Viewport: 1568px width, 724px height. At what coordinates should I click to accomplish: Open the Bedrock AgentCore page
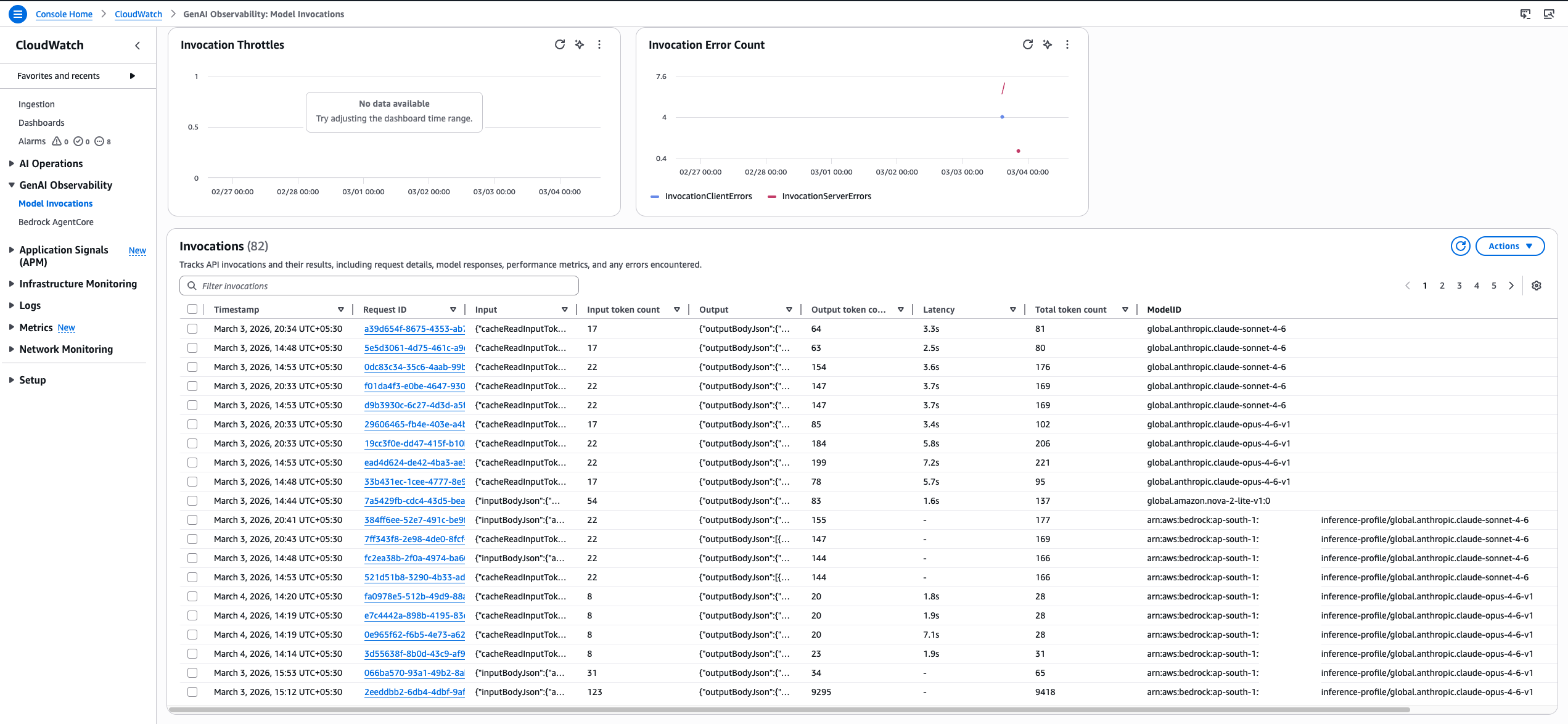tap(56, 222)
